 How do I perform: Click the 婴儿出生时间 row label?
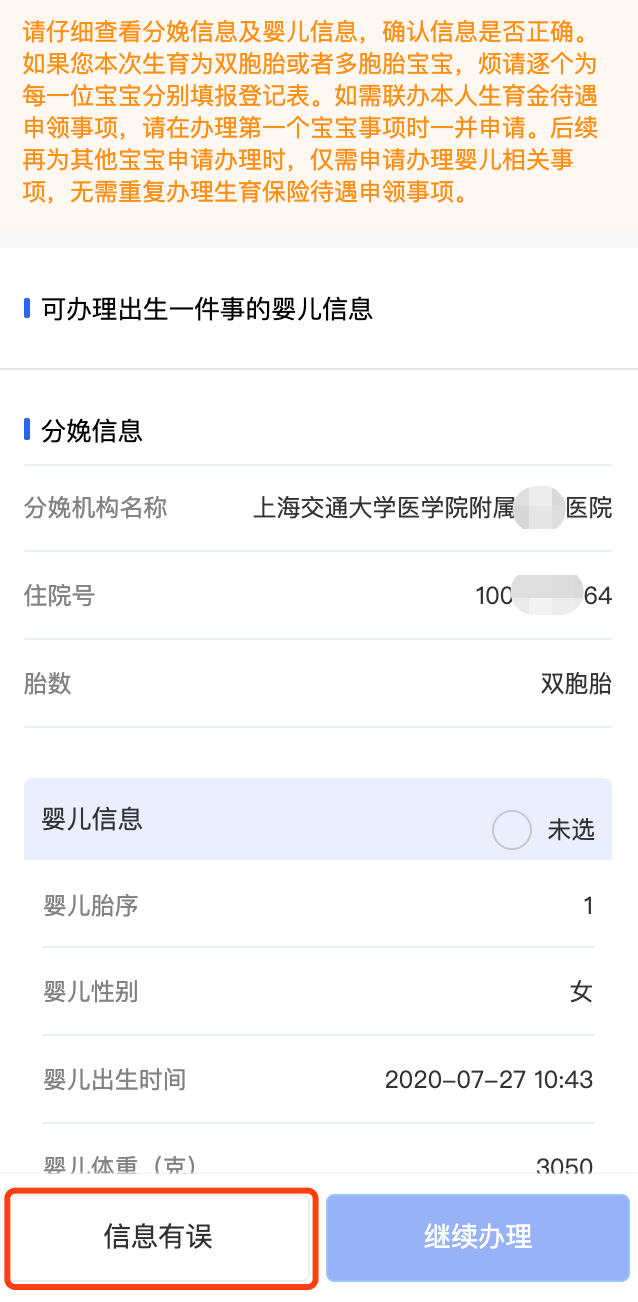click(x=114, y=1080)
